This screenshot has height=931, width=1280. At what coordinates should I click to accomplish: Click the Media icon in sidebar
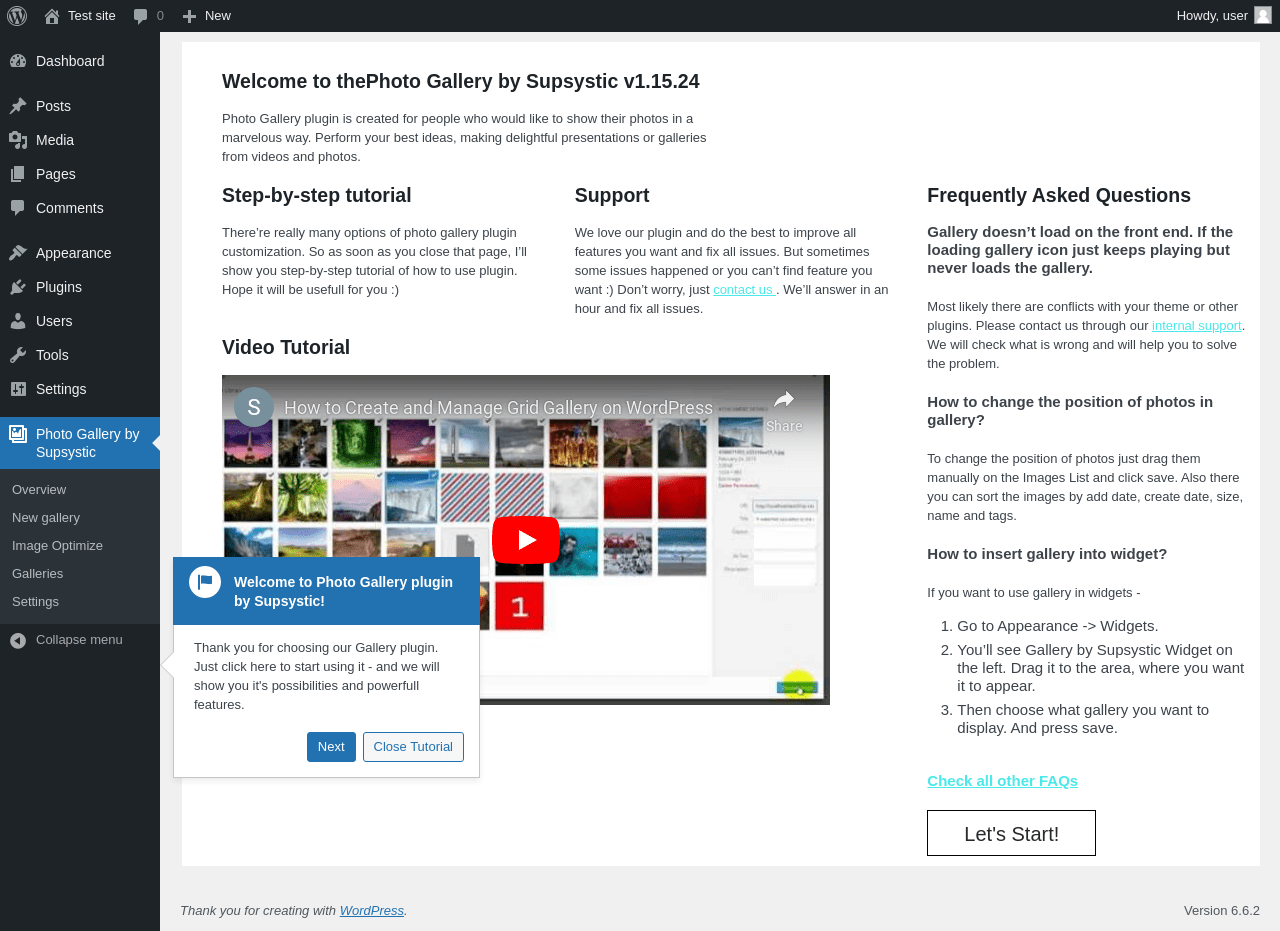tap(18, 140)
